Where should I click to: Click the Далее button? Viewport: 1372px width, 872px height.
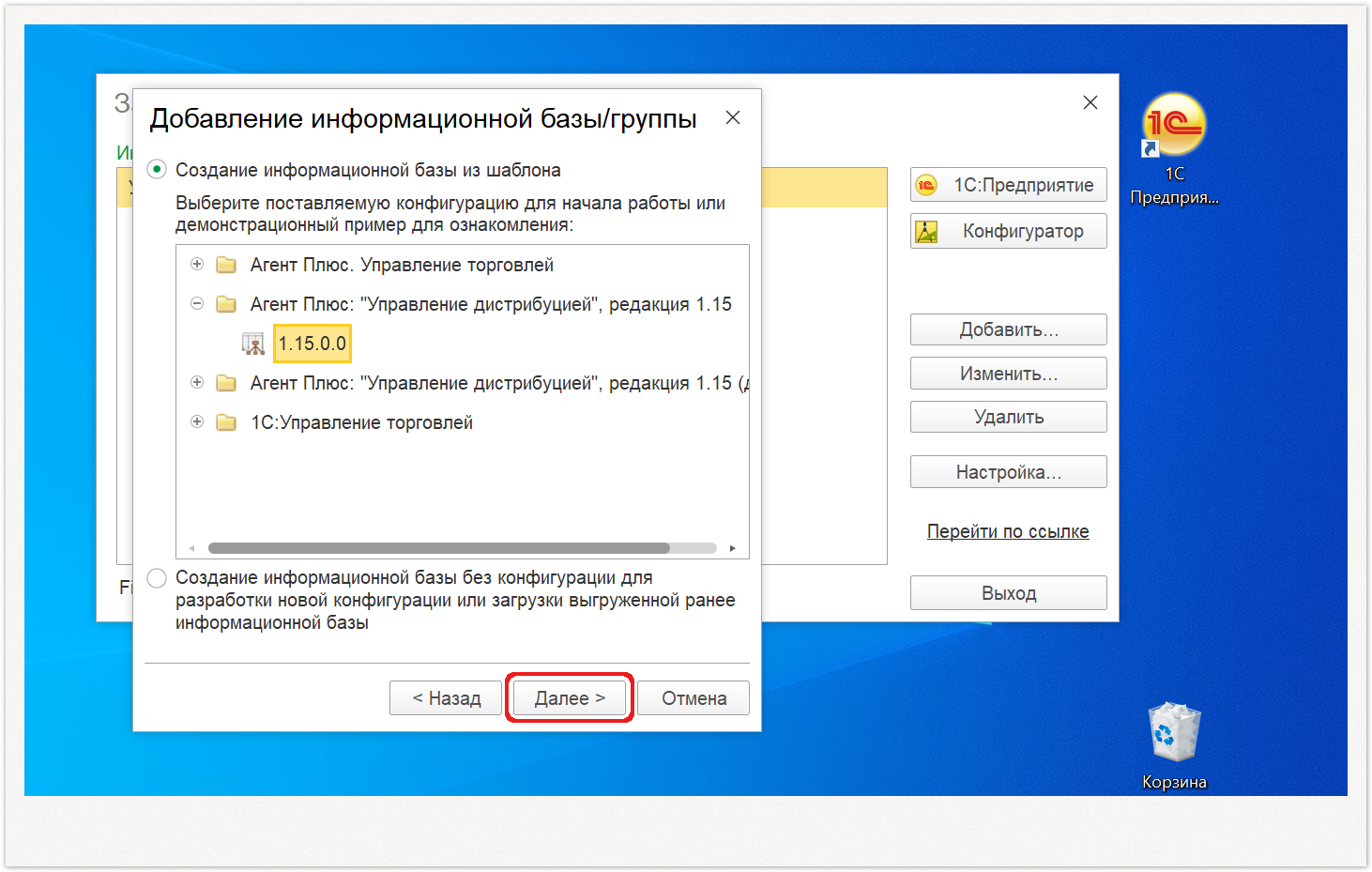(570, 698)
